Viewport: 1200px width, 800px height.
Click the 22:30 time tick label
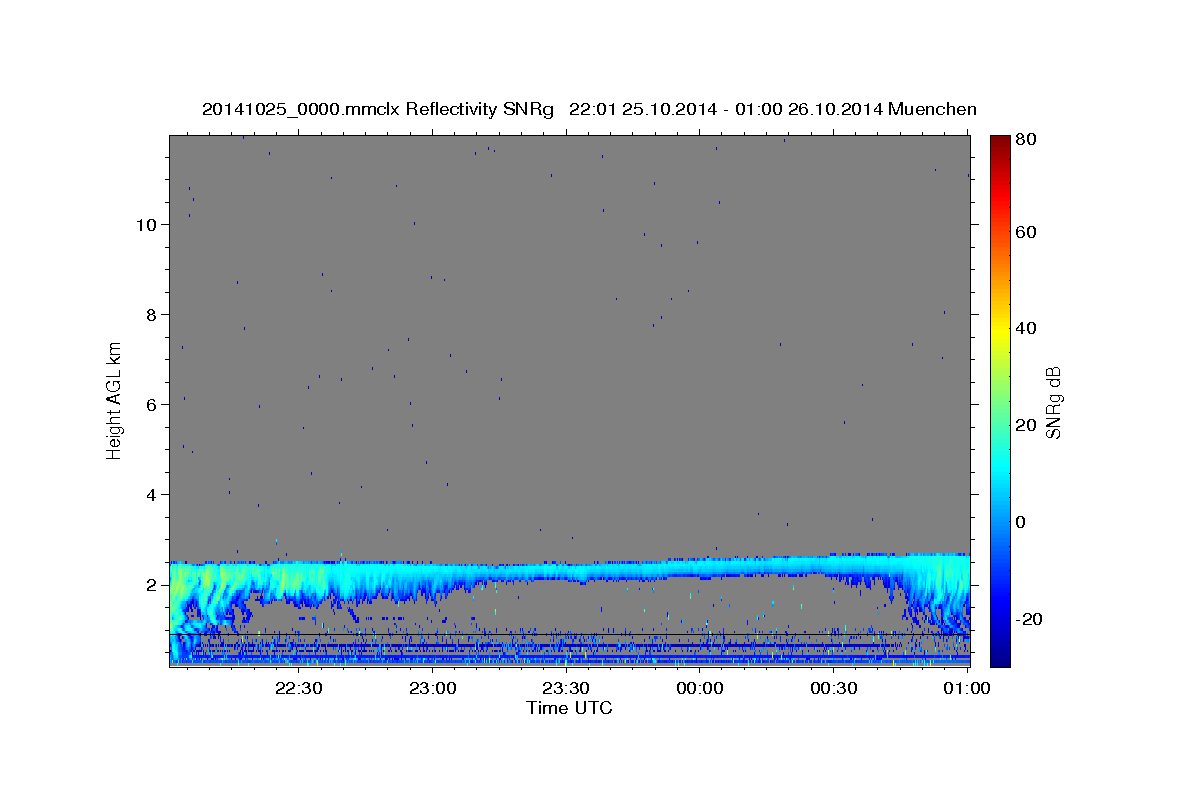[298, 688]
